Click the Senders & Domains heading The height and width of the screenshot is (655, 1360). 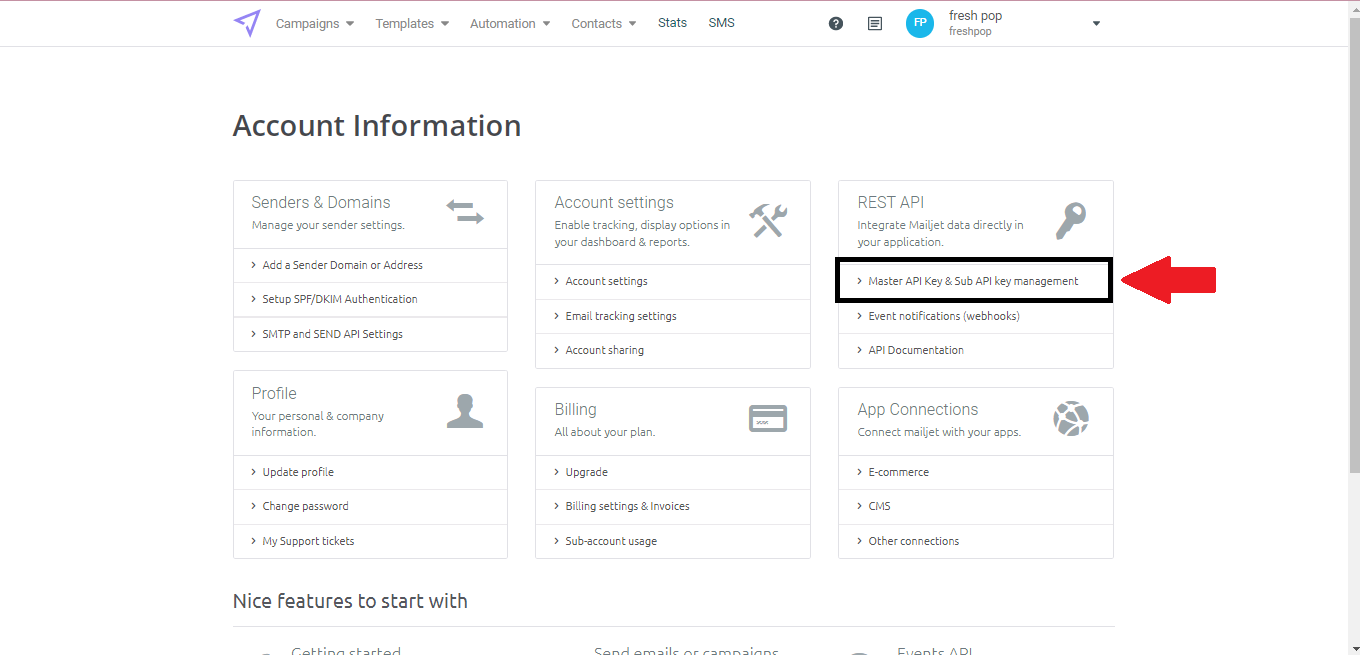[321, 202]
